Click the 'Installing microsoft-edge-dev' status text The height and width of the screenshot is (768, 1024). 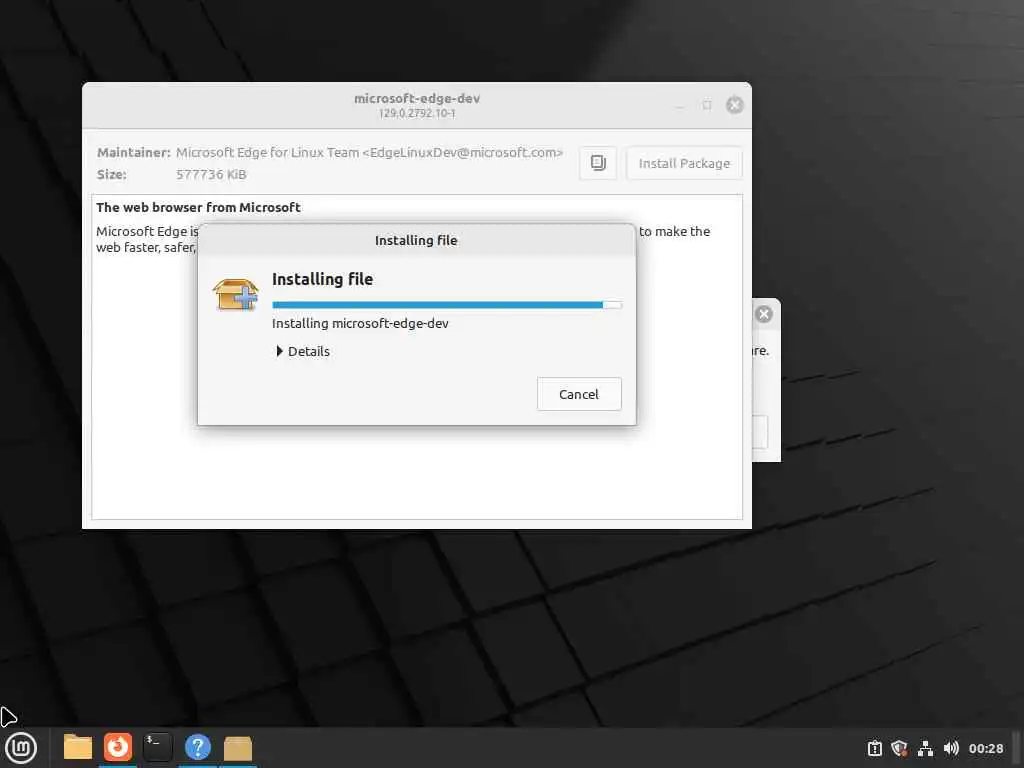pos(360,323)
